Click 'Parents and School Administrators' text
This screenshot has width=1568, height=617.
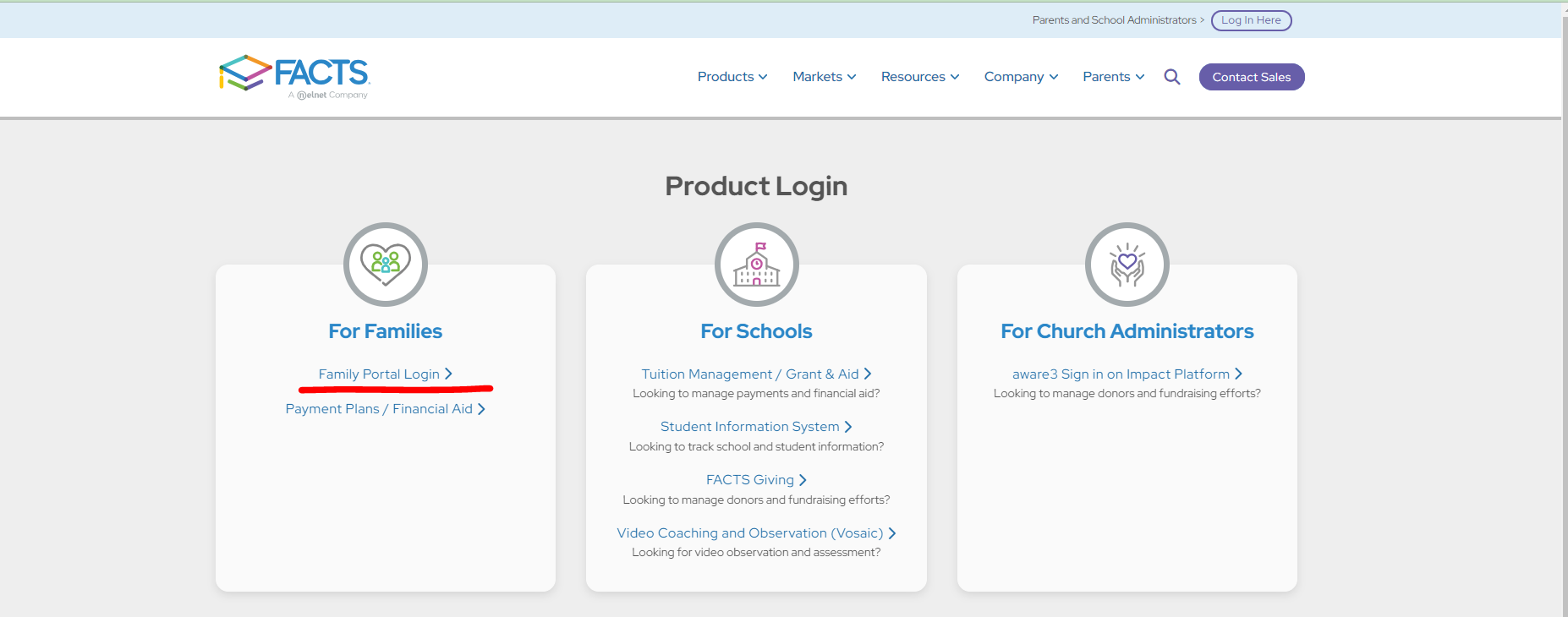point(1114,20)
